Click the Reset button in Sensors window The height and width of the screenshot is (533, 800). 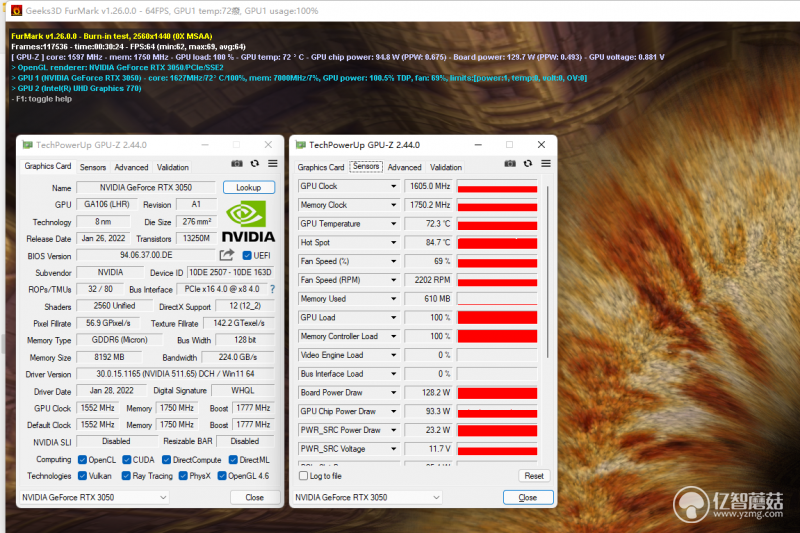534,476
